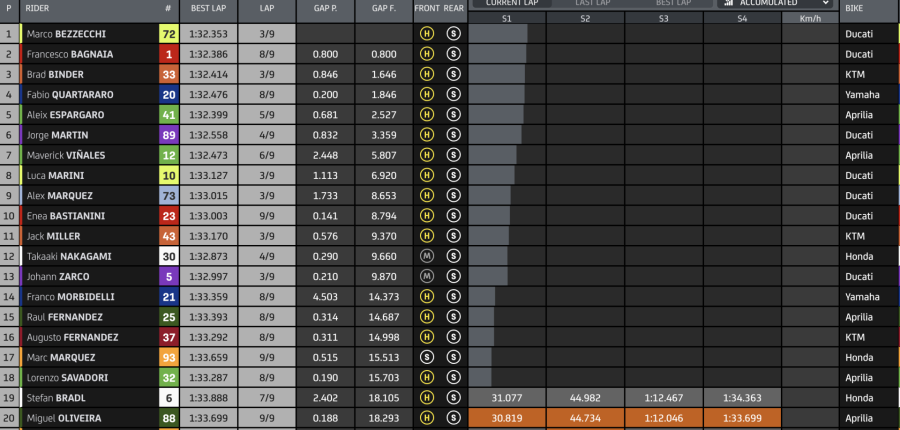
Task: Switch to the Current Lap tab
Action: [x=511, y=3]
